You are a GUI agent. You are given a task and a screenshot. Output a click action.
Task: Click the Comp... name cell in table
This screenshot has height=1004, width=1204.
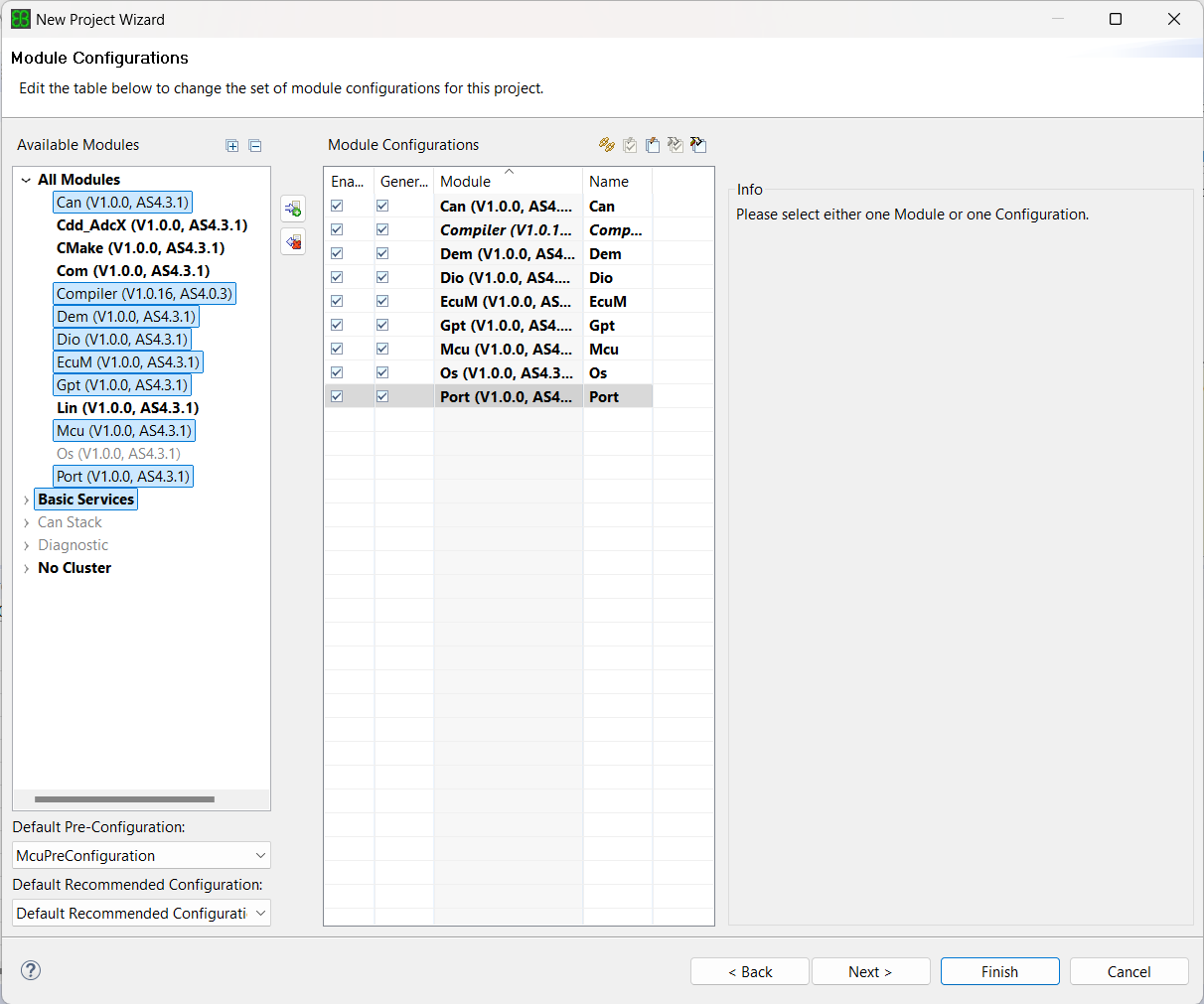tap(617, 229)
